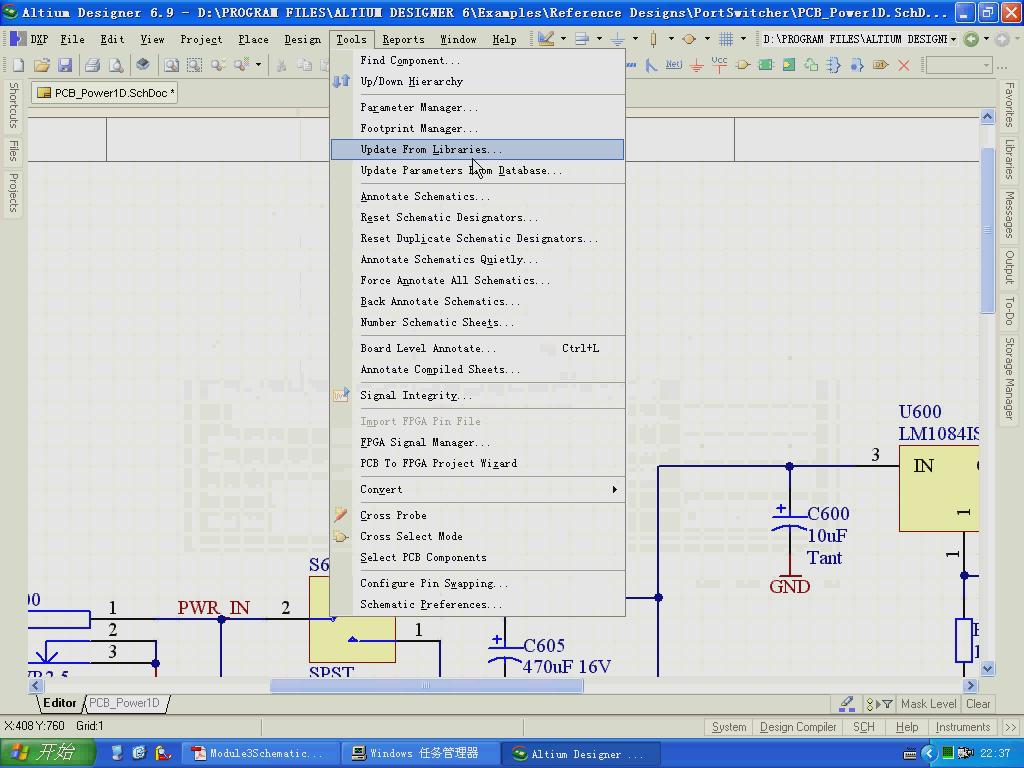Open existing document with folder icon
The height and width of the screenshot is (768, 1024).
[42, 65]
